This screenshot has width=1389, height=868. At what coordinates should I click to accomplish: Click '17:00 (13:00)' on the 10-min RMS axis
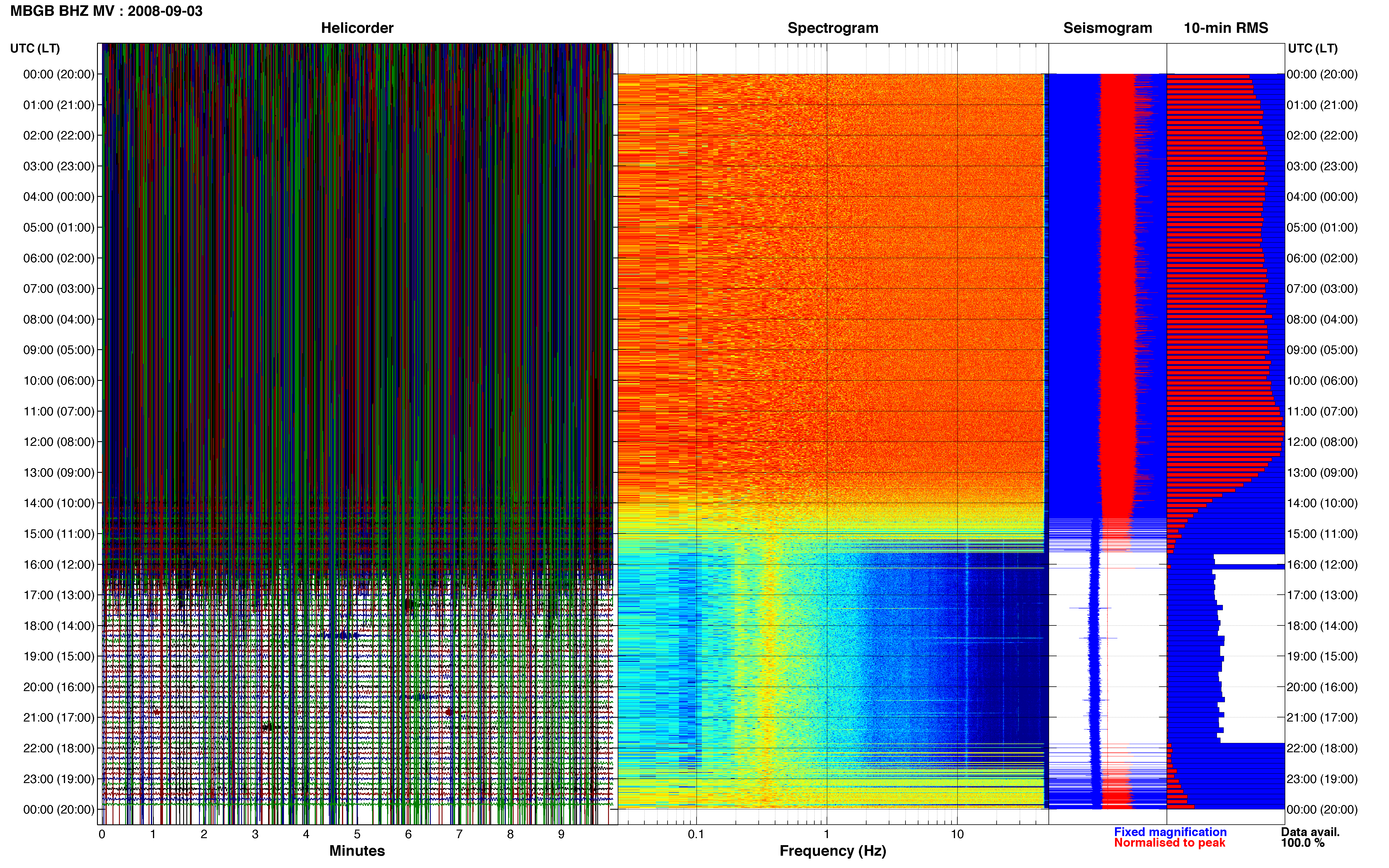tap(1322, 595)
